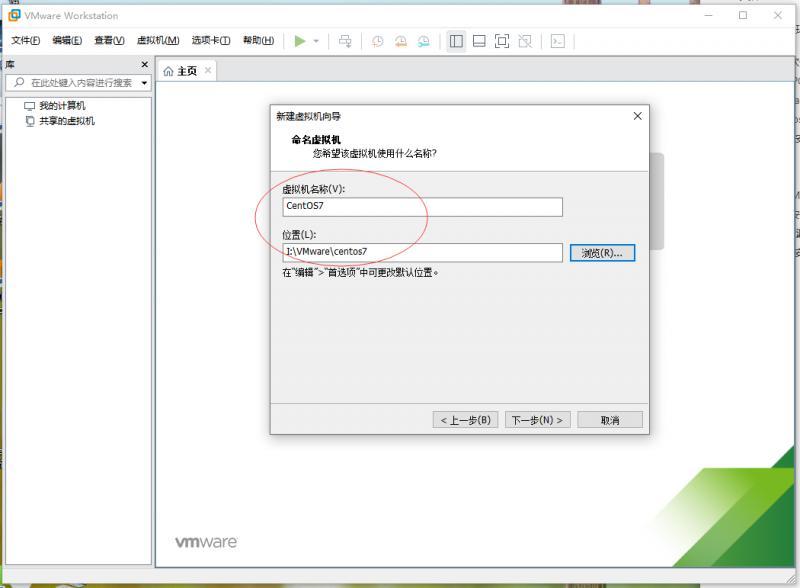Open the power options dropdown arrow
800x588 pixels.
pos(316,41)
